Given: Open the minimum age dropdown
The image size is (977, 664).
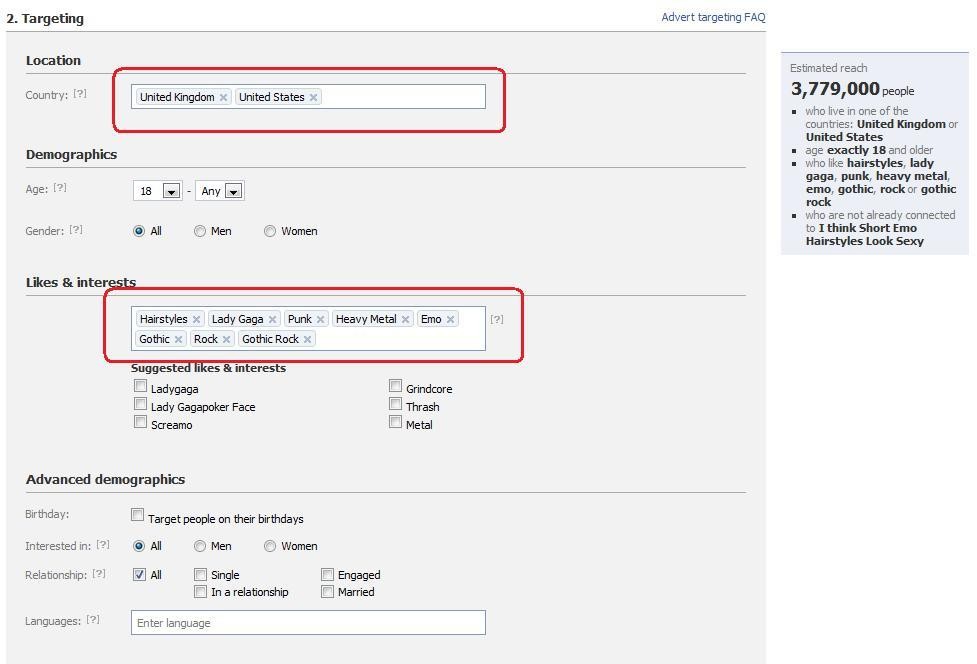Looking at the screenshot, I should click(x=171, y=191).
